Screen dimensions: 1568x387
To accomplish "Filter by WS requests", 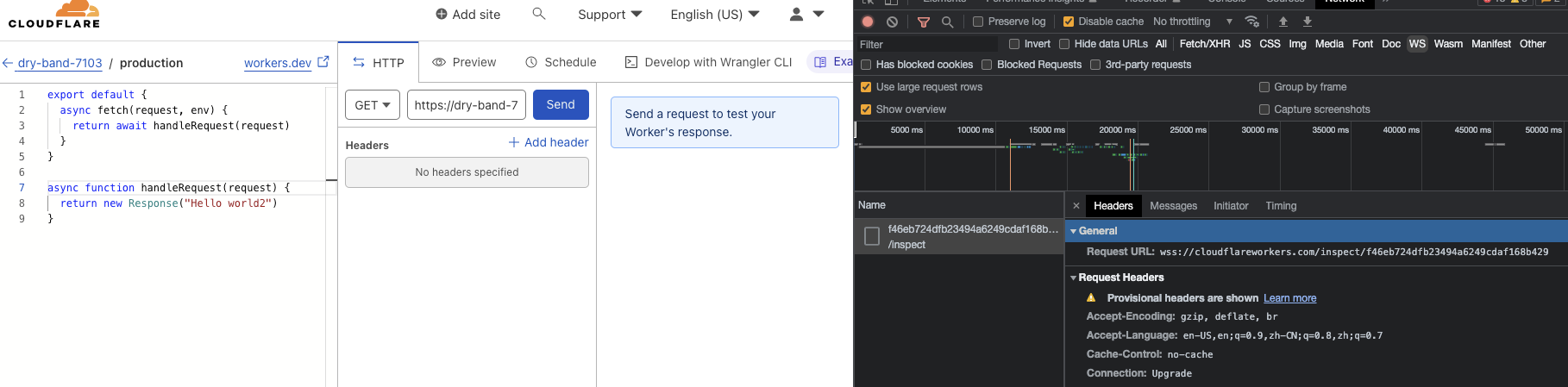I will pyautogui.click(x=1417, y=44).
